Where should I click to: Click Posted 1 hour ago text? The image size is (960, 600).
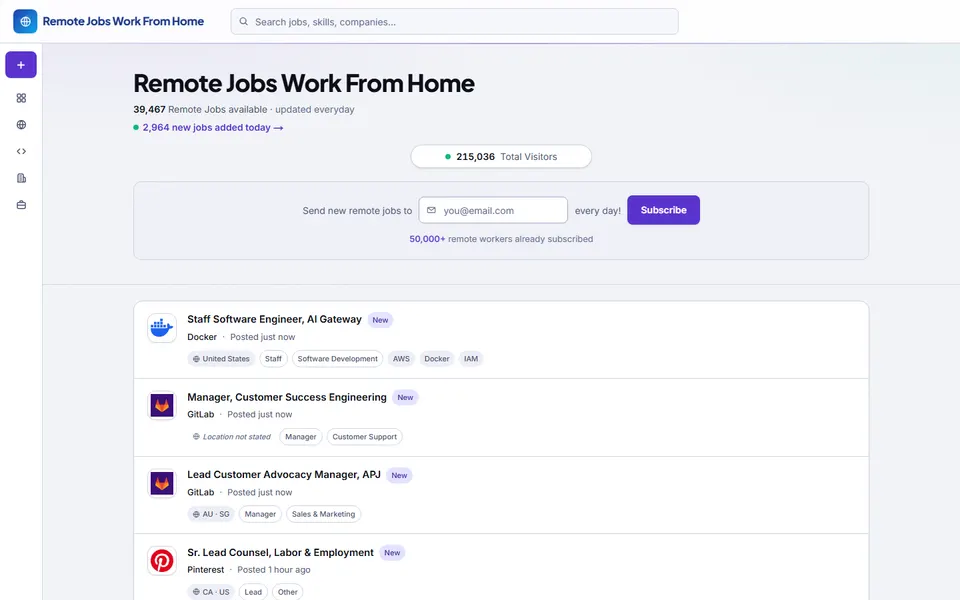274,569
